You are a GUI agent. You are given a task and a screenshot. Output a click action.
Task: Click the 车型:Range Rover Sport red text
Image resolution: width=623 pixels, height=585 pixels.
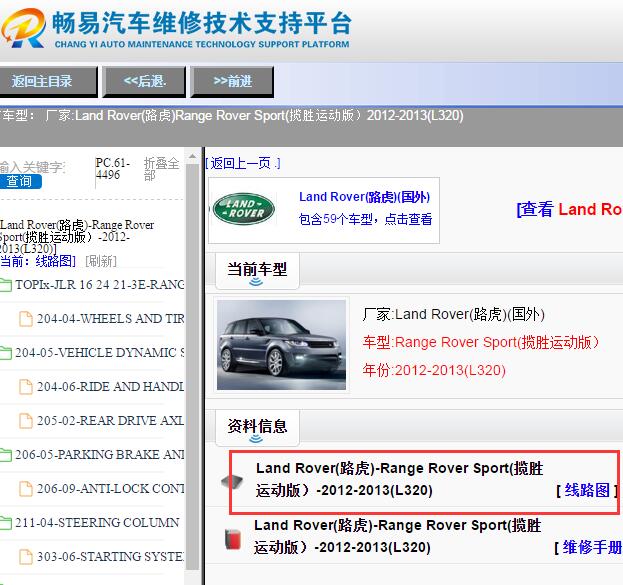[x=481, y=342]
